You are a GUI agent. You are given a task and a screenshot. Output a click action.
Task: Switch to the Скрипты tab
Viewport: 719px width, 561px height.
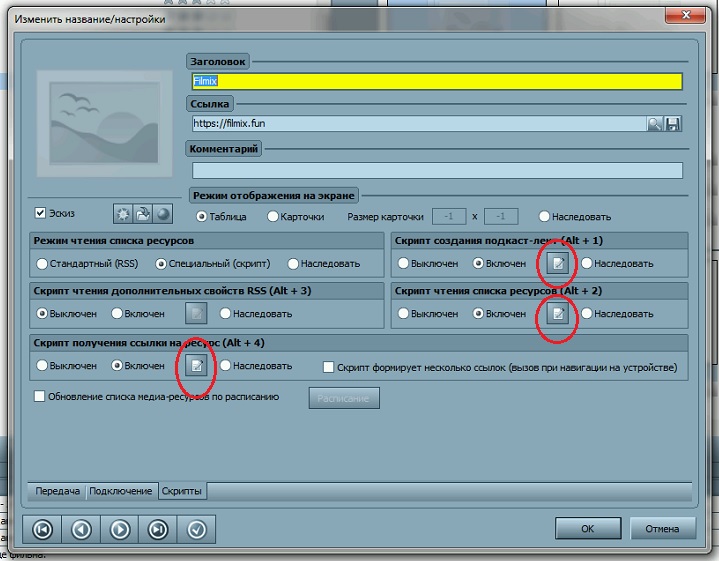183,491
